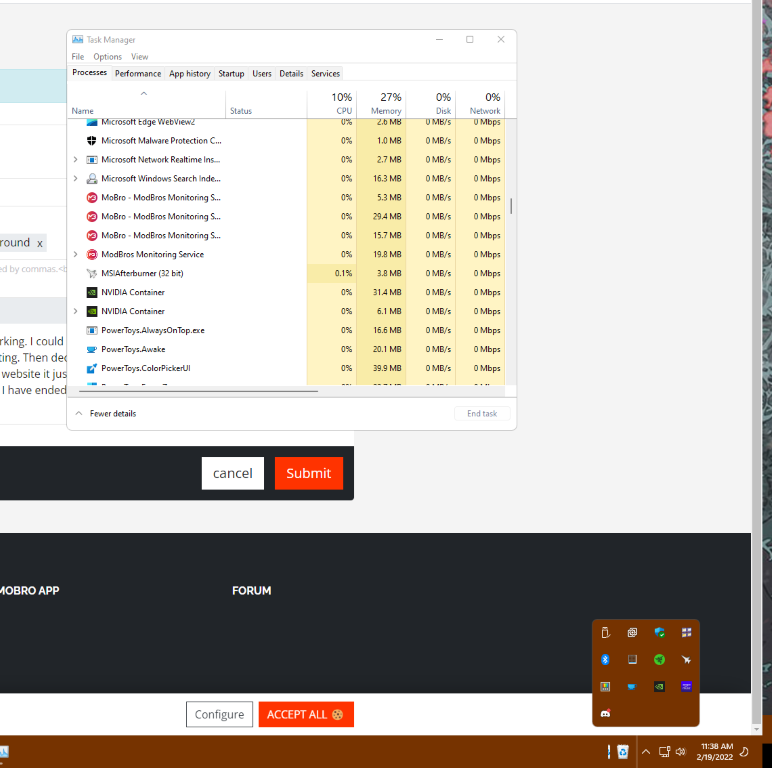Switch to the Startup tab

point(231,73)
